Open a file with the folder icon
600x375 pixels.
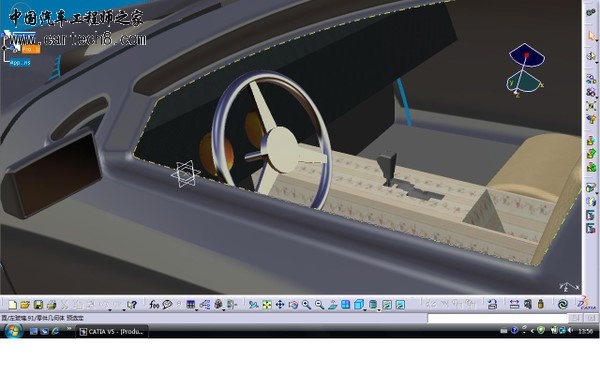click(x=25, y=305)
